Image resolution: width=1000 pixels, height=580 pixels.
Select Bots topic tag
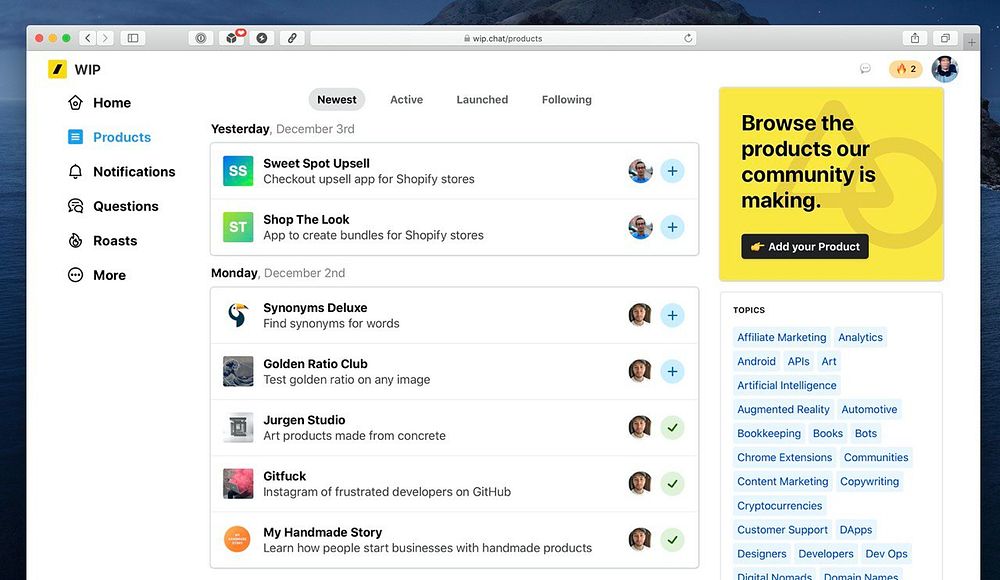pyautogui.click(x=865, y=433)
